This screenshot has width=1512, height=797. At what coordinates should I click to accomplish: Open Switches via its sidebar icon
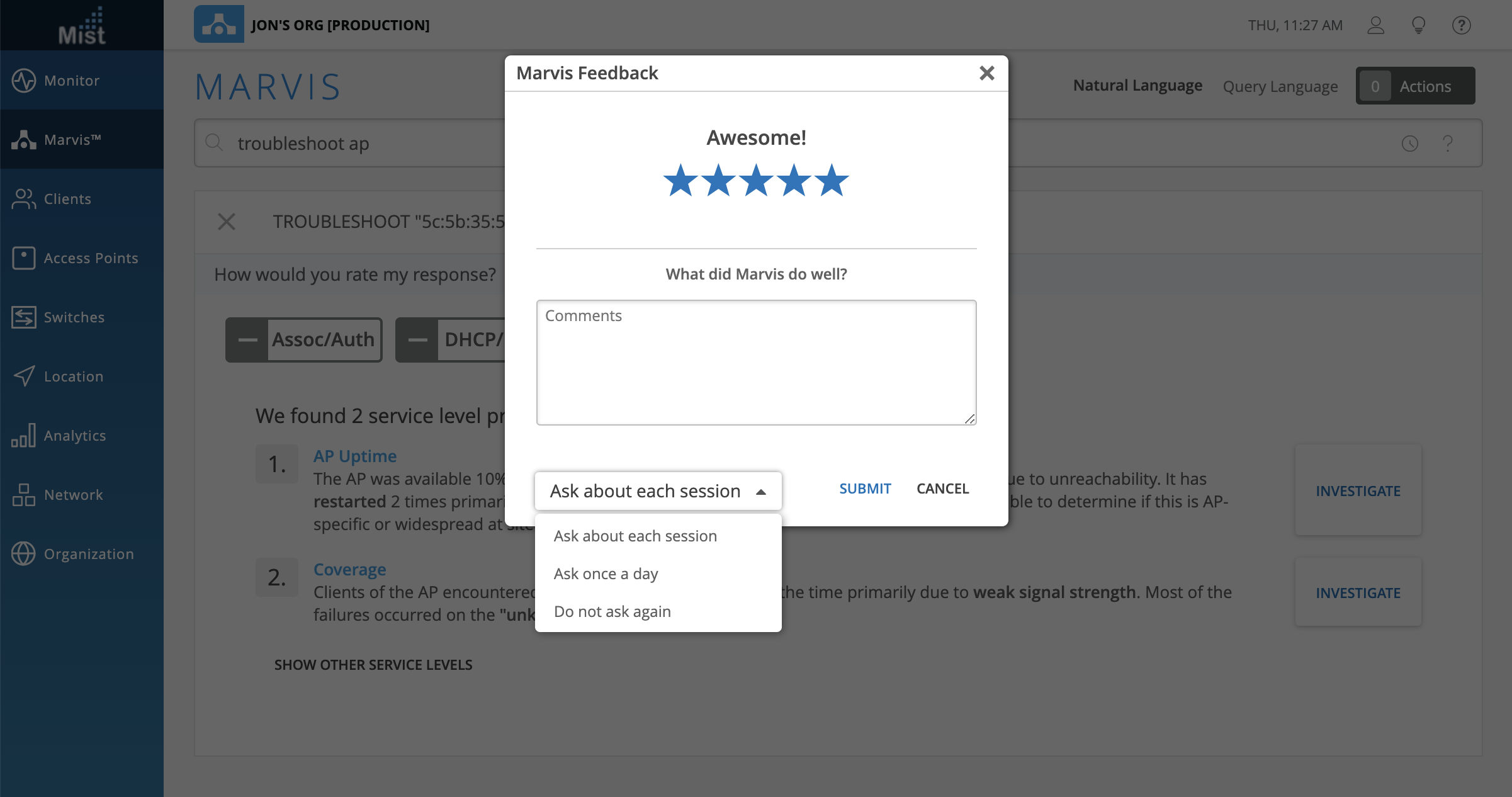point(24,317)
